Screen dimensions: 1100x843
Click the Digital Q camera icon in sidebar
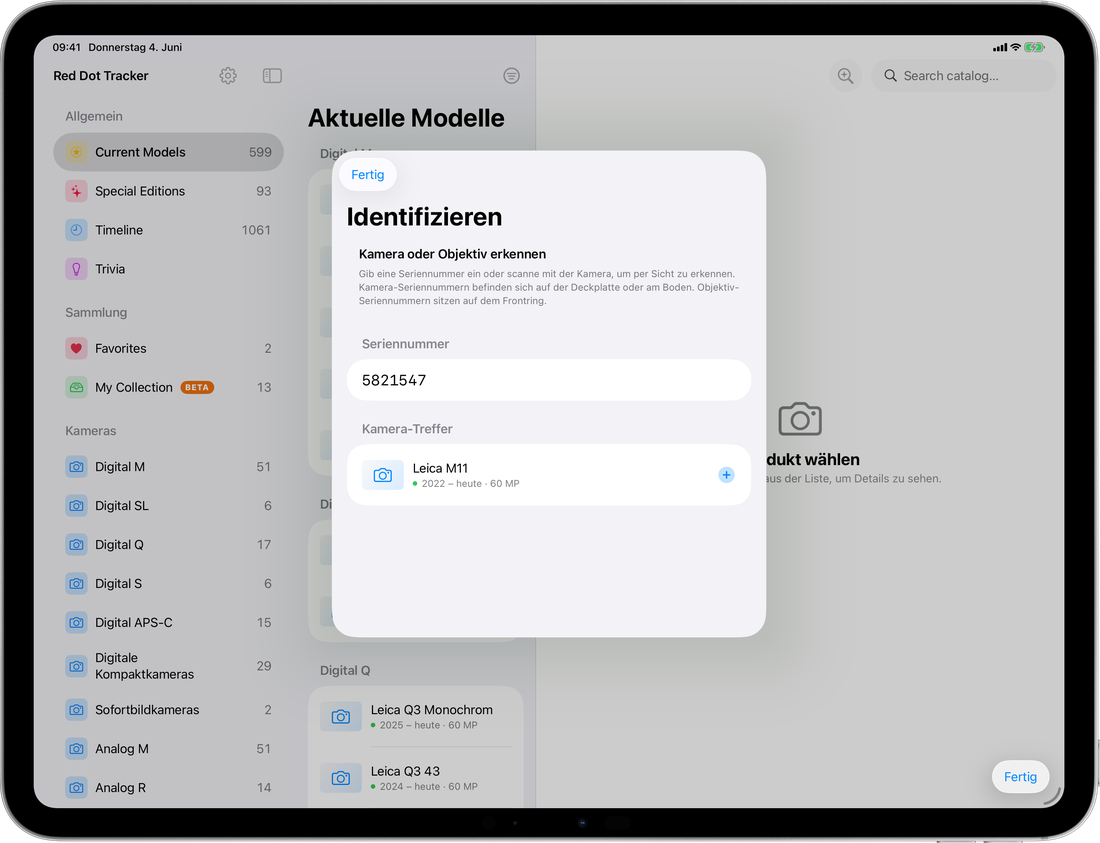(x=76, y=544)
